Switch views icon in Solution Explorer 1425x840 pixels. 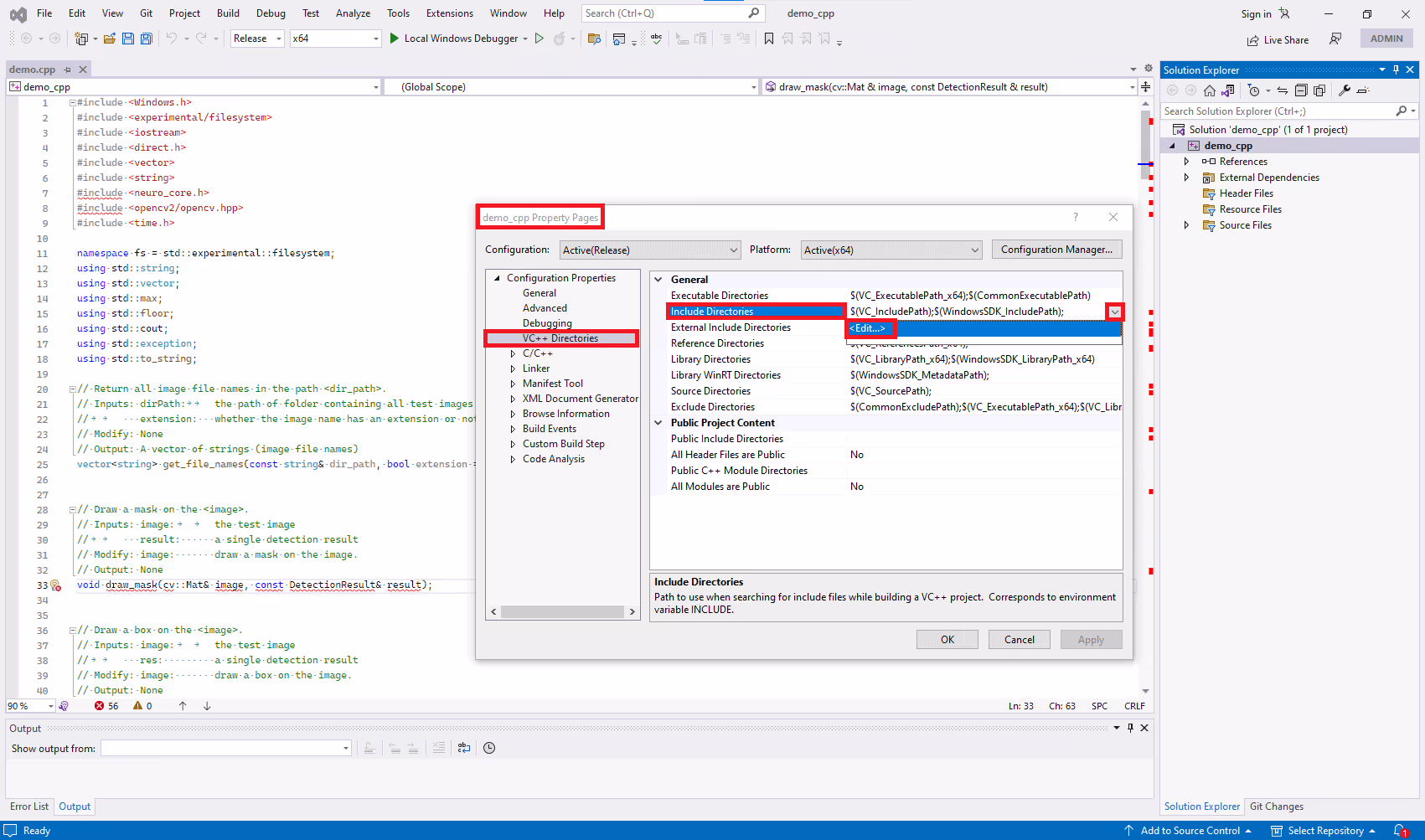pos(1228,90)
